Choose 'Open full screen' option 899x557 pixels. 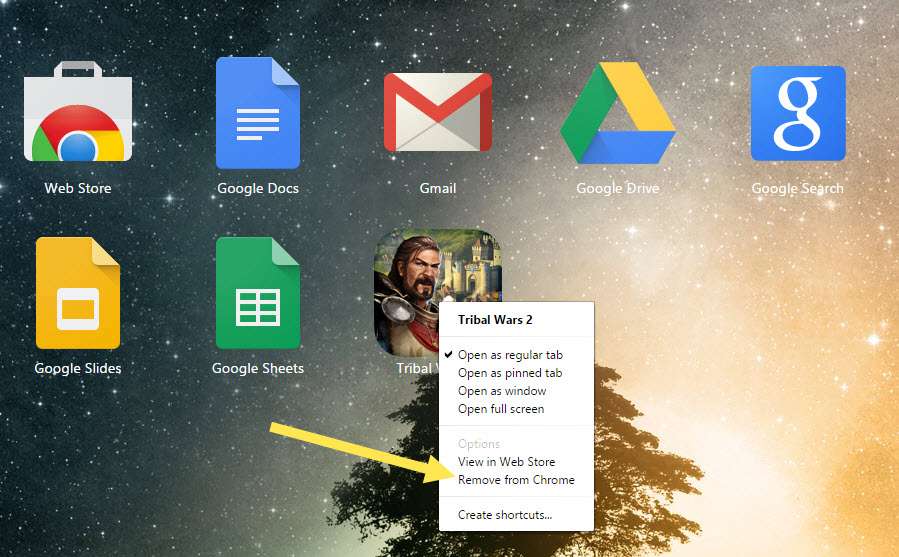(x=501, y=409)
